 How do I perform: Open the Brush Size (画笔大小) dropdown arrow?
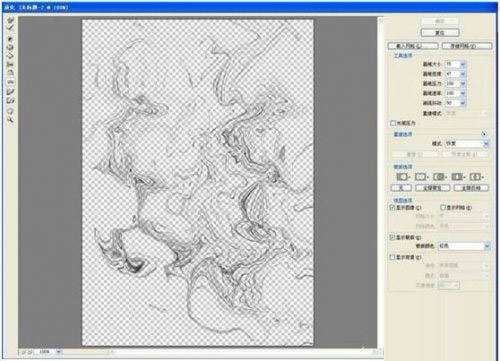463,64
